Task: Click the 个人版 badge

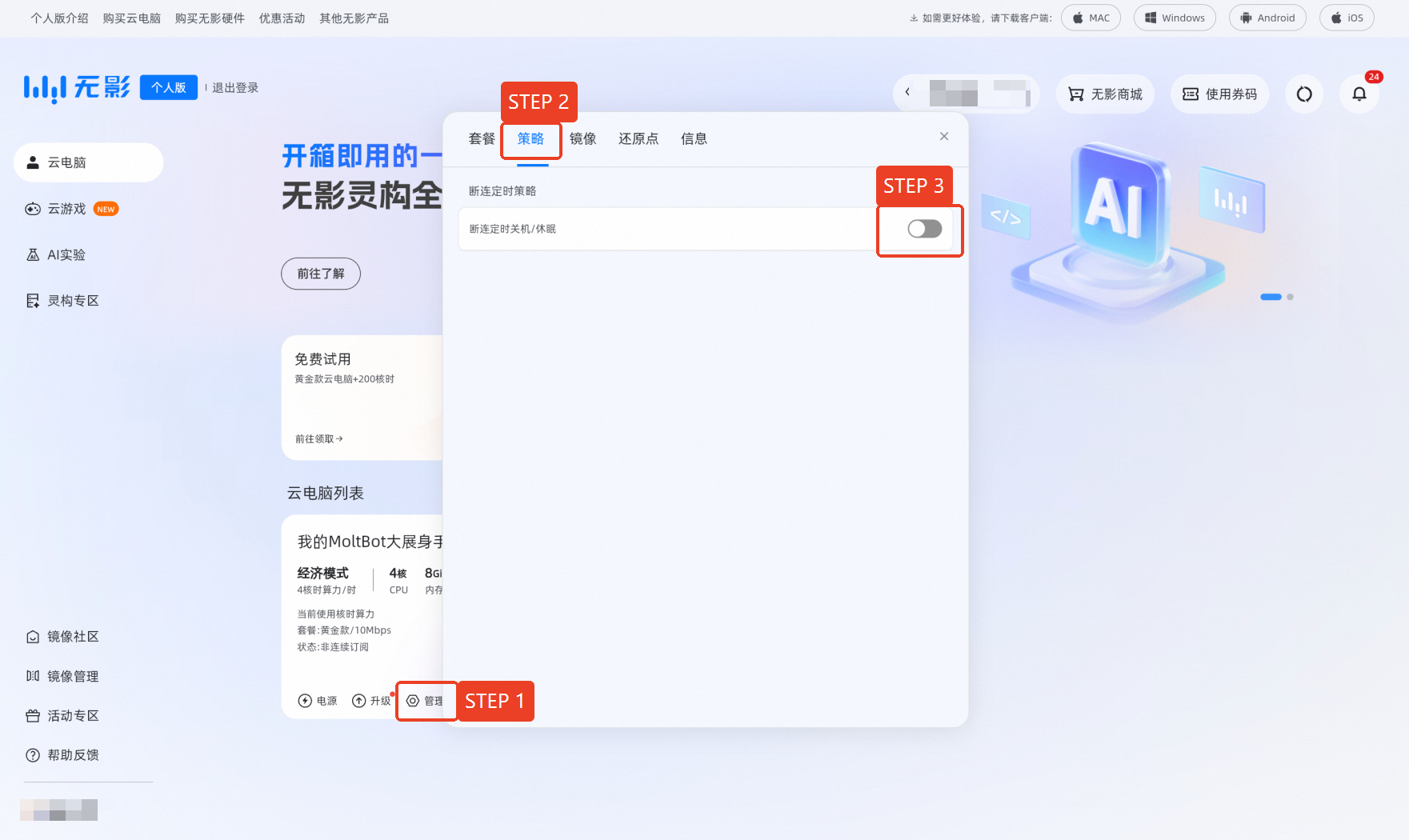Action: coord(169,88)
